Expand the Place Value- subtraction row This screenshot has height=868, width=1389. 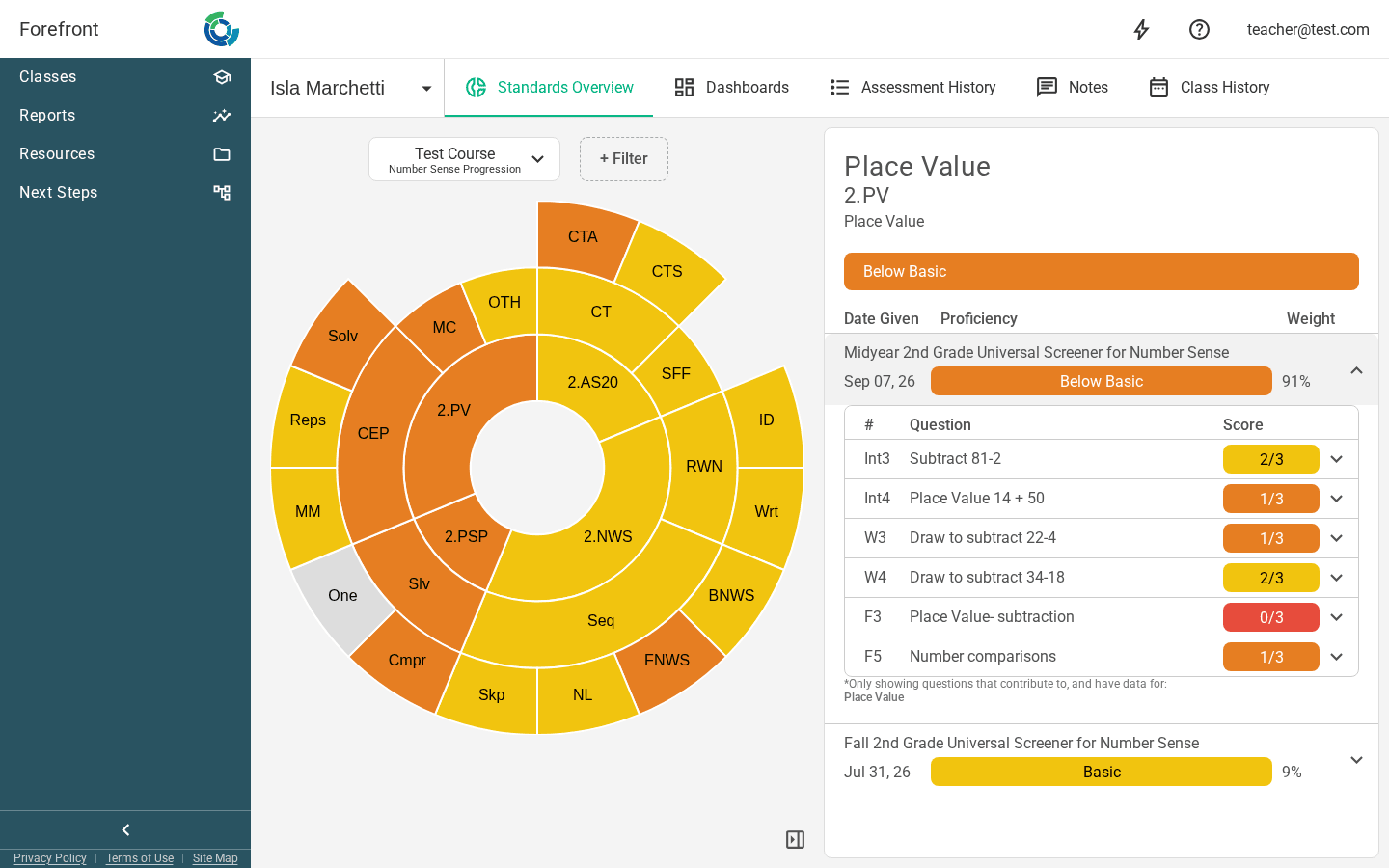point(1336,617)
